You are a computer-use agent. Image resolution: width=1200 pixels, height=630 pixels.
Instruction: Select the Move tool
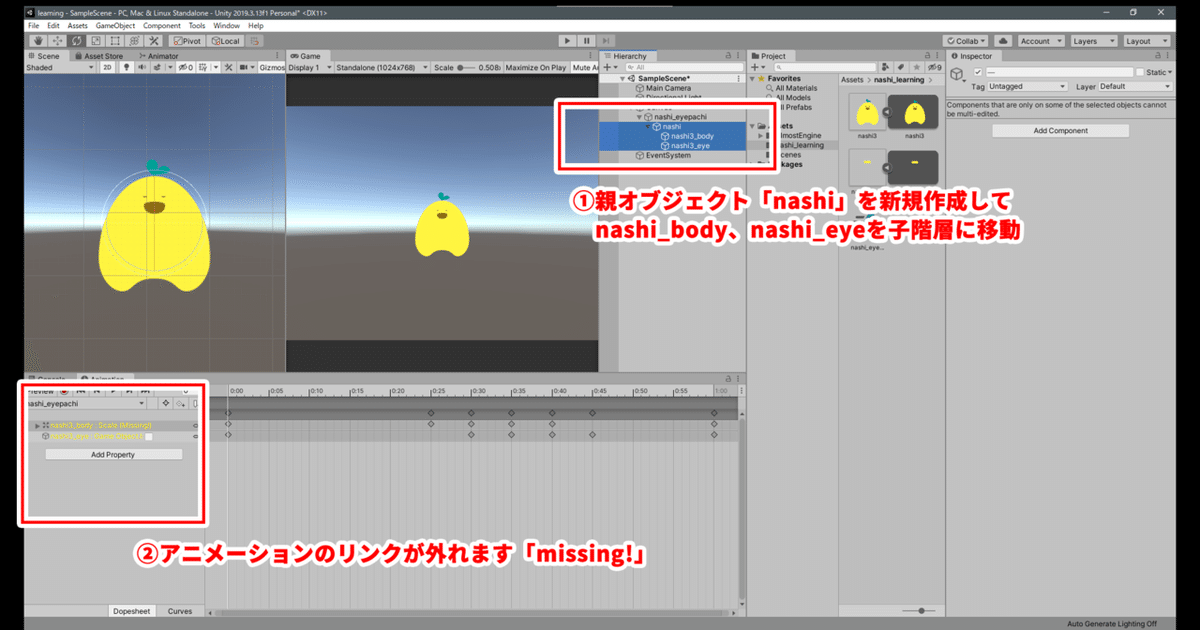(x=56, y=41)
